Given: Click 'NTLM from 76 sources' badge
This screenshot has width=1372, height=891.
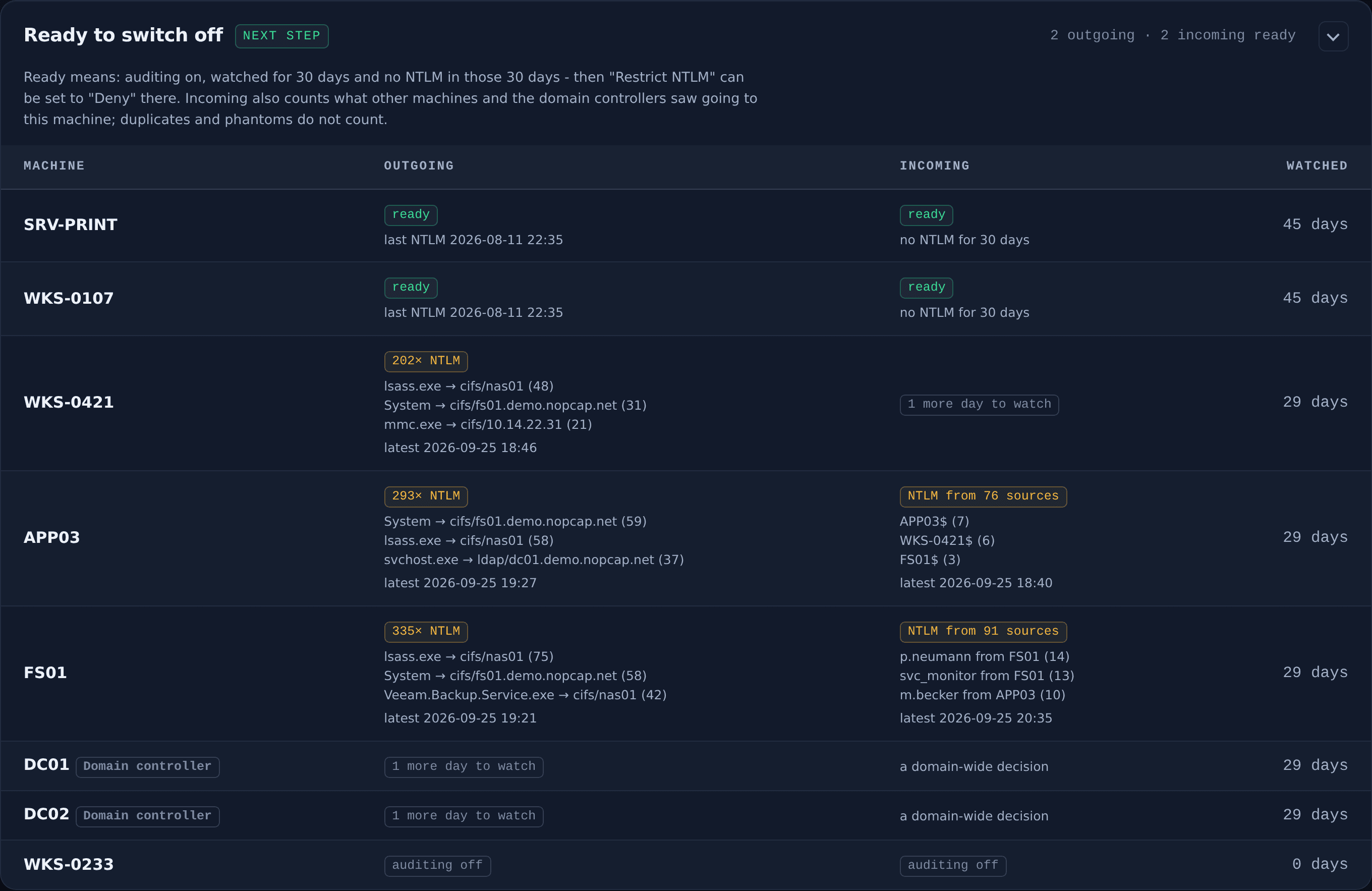Looking at the screenshot, I should point(984,496).
